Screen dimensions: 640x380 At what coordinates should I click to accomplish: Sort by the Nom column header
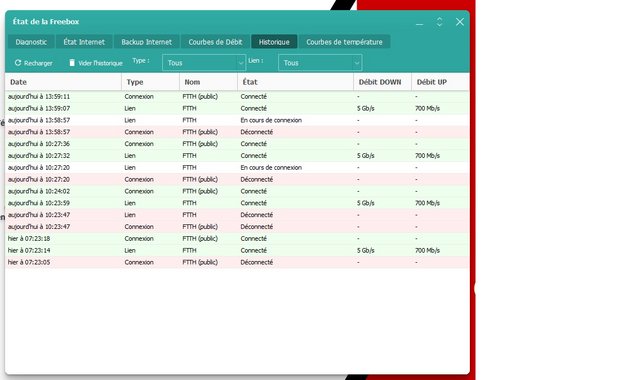[x=208, y=82]
